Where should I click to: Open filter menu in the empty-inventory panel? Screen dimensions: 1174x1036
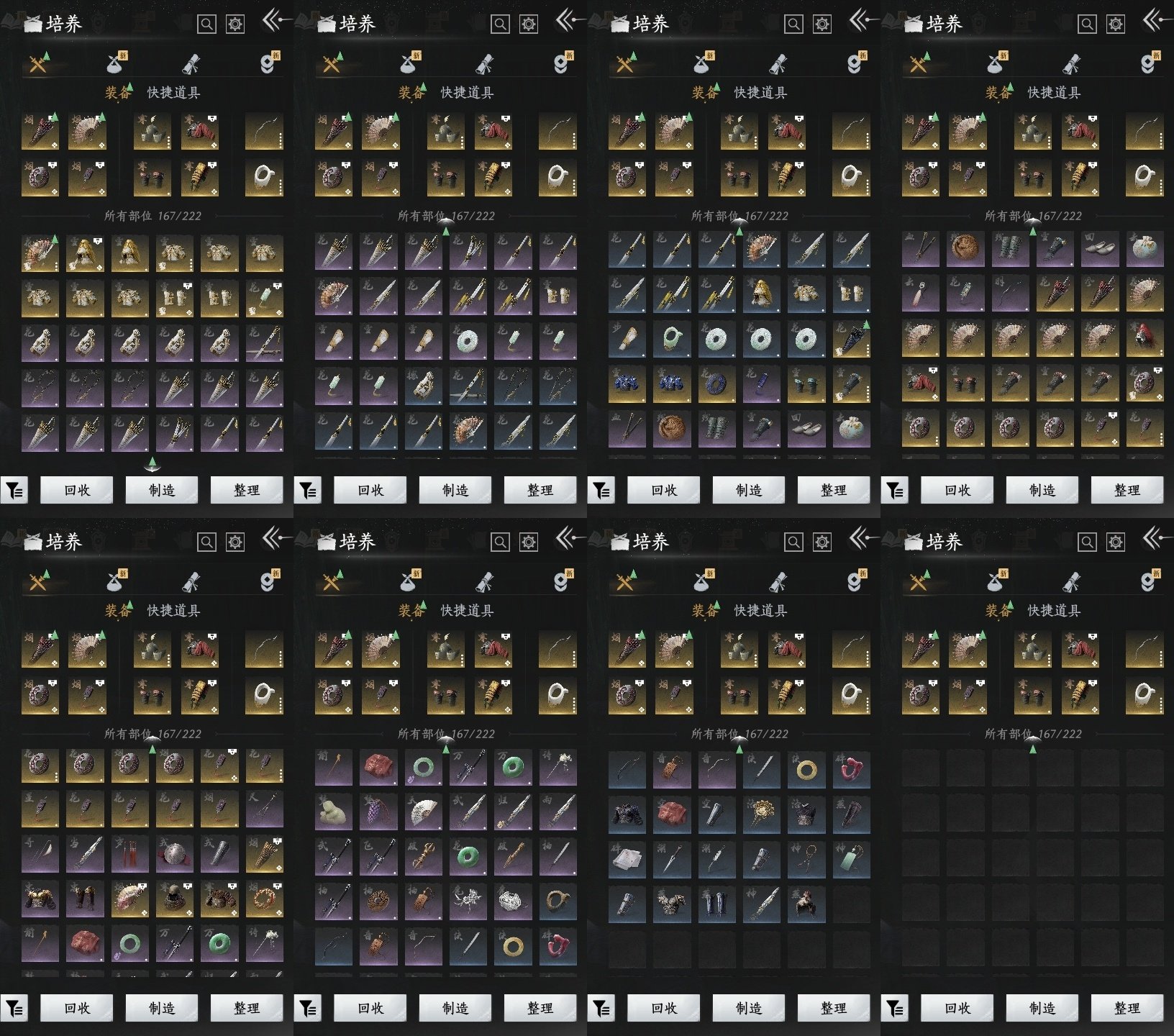coord(894,1009)
